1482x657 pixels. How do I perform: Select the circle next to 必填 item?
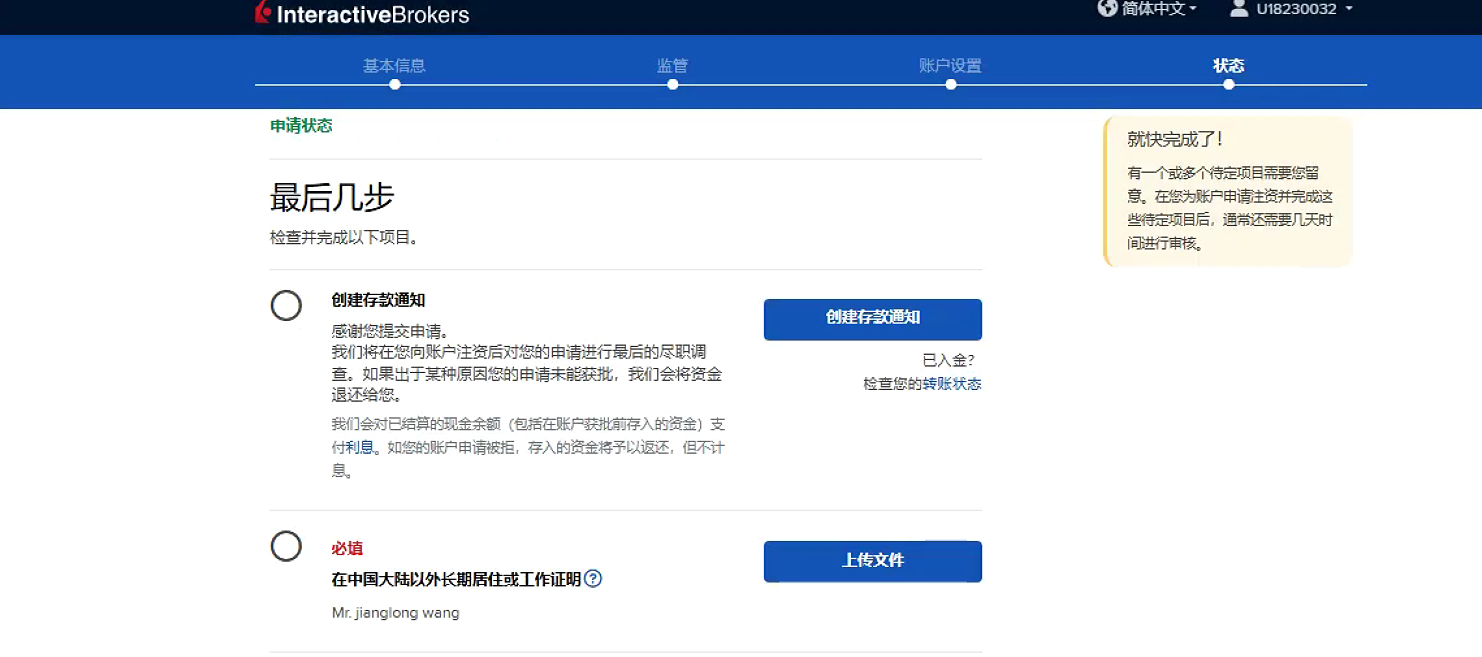286,546
